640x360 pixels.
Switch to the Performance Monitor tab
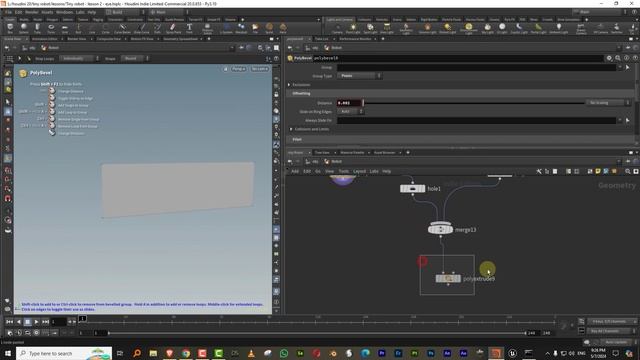pos(355,39)
